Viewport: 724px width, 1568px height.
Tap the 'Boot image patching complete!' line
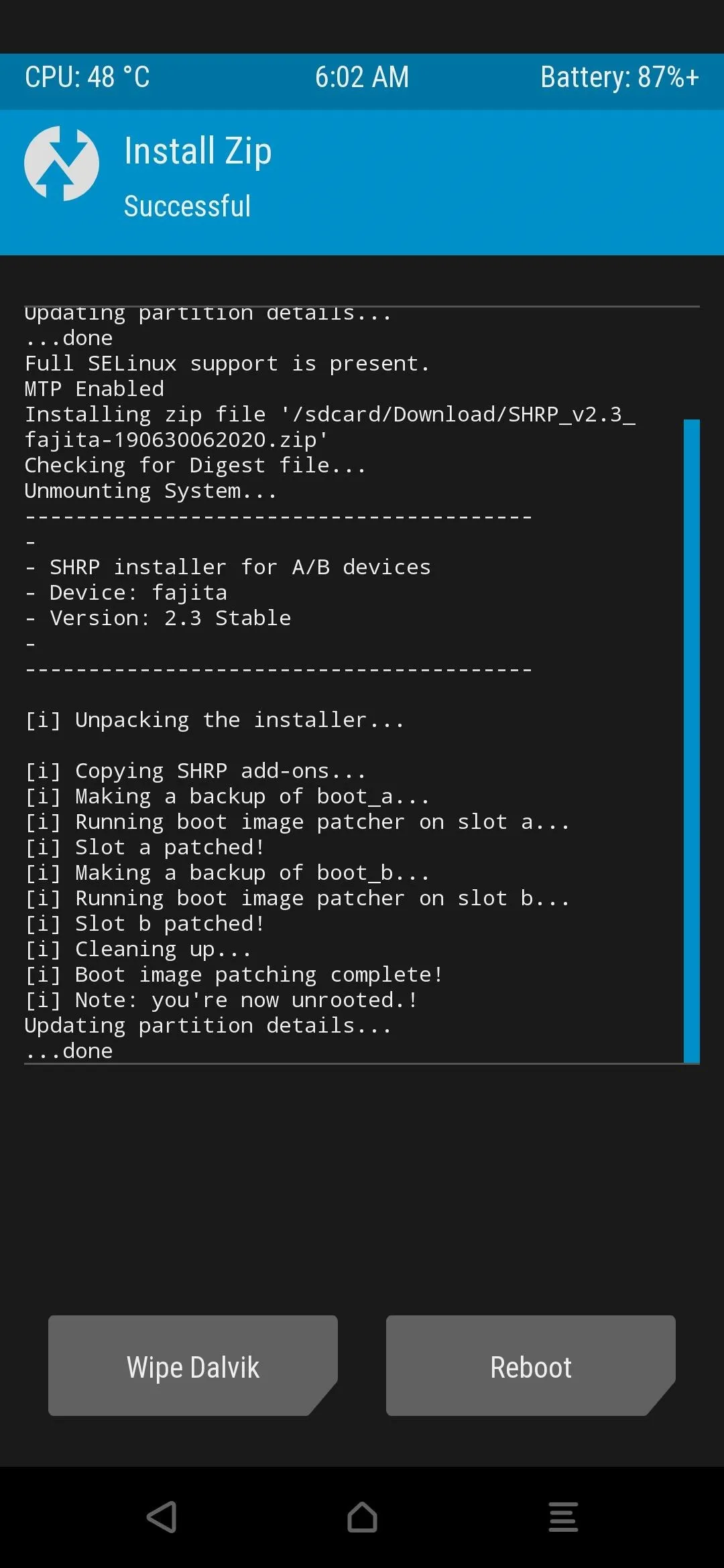tap(234, 975)
